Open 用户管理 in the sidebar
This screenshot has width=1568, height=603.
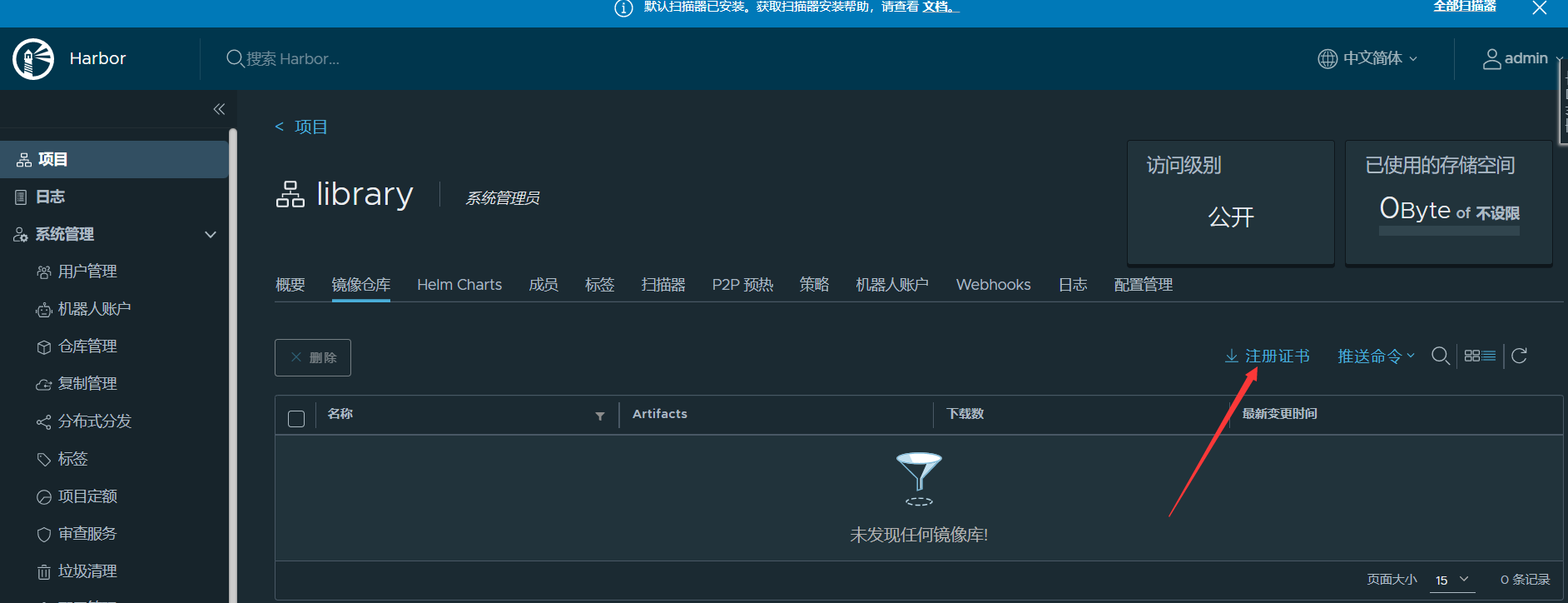87,272
